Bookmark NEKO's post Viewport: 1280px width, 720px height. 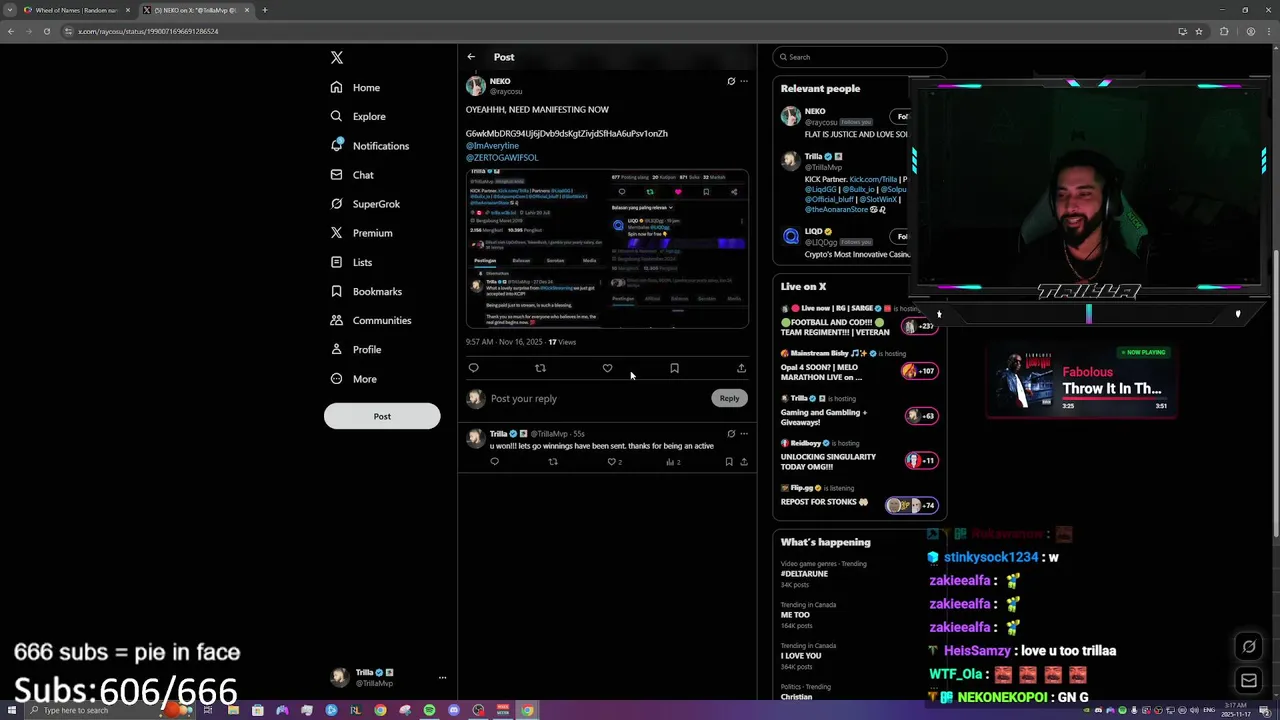pos(674,368)
